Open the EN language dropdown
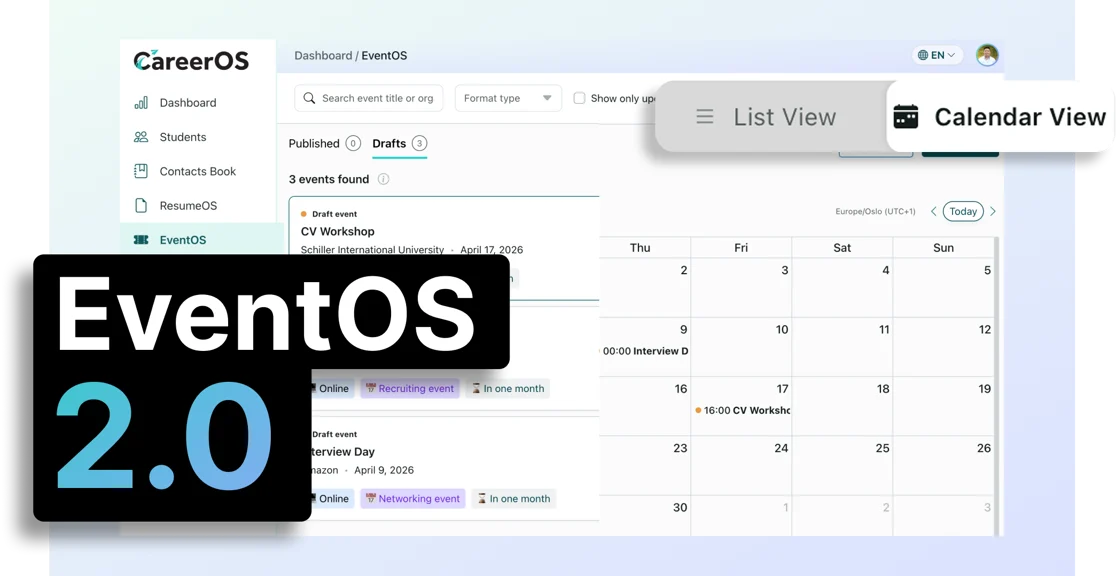Screen dimensions: 1116x576 point(937,55)
